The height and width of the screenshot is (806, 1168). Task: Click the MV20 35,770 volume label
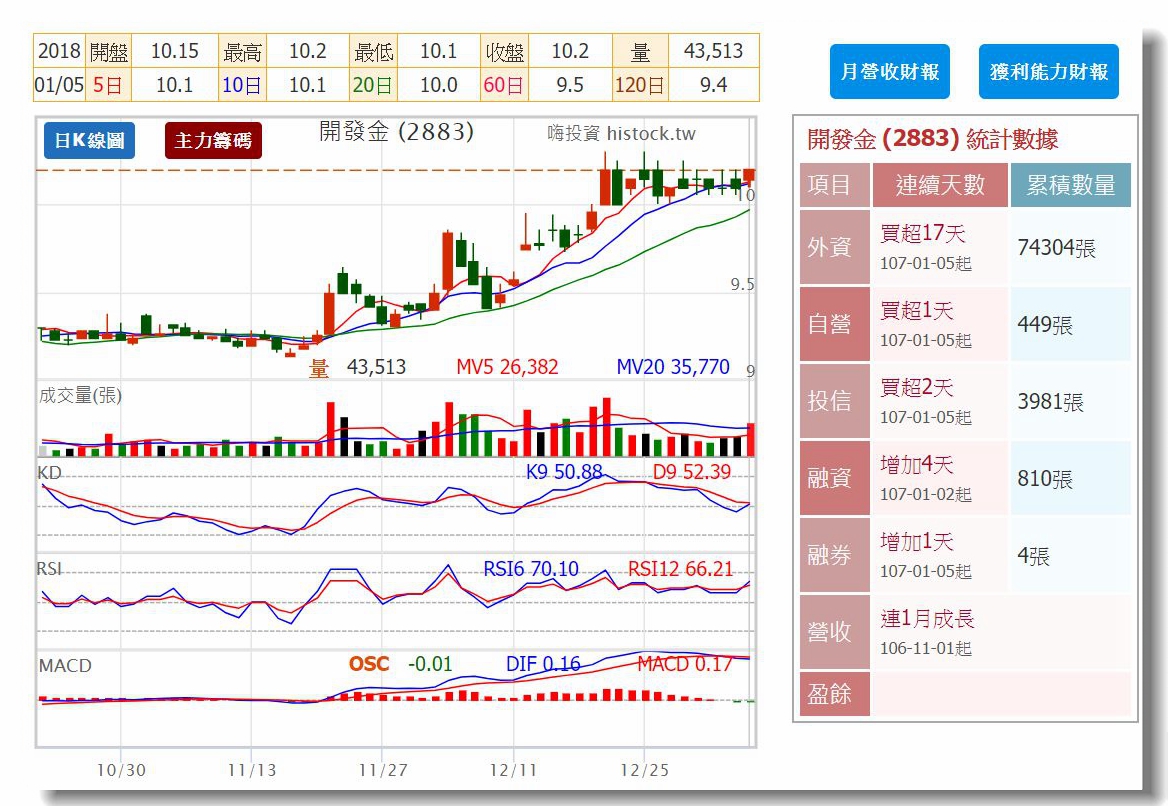tap(673, 366)
